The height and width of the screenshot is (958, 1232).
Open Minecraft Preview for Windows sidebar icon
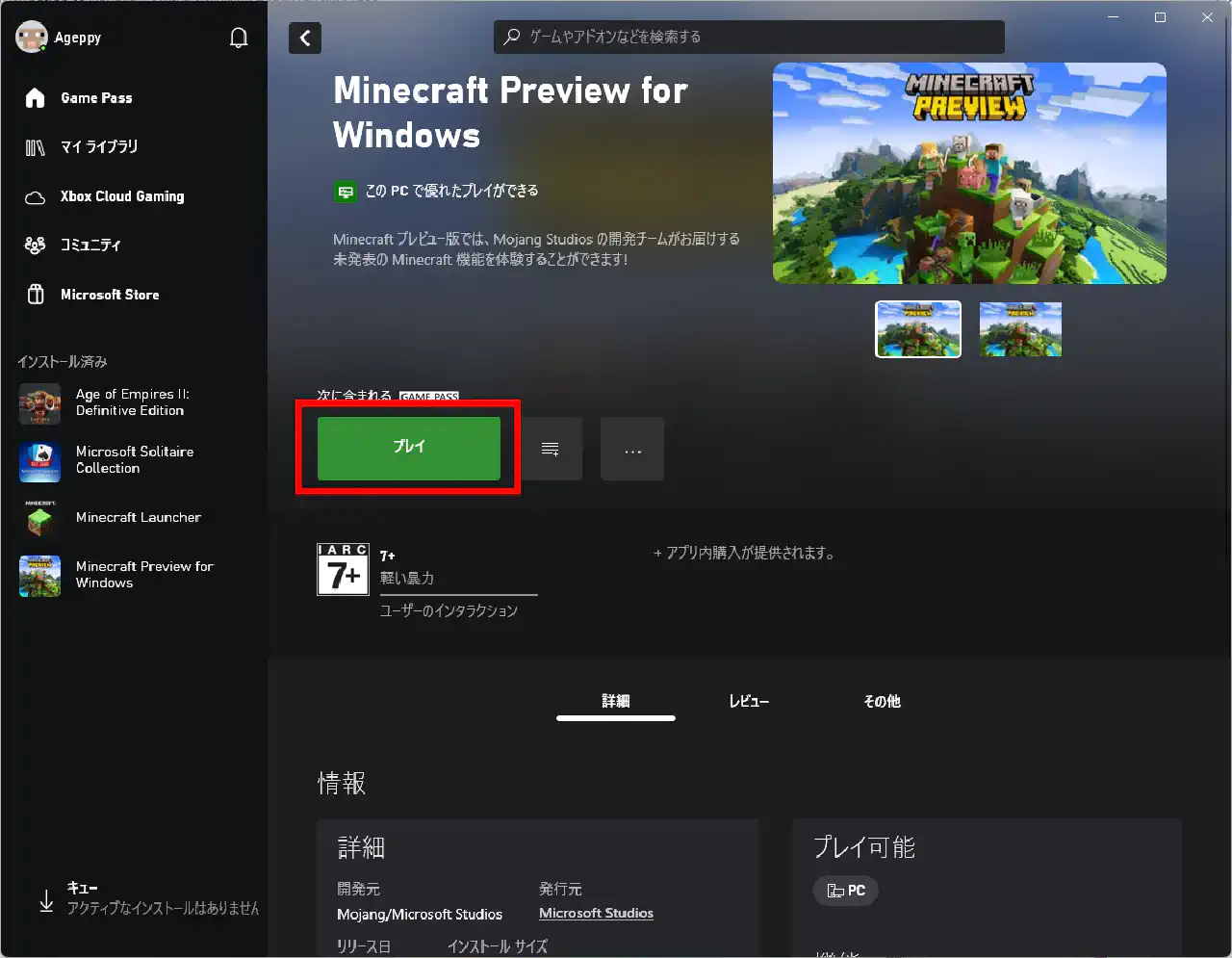39,576
